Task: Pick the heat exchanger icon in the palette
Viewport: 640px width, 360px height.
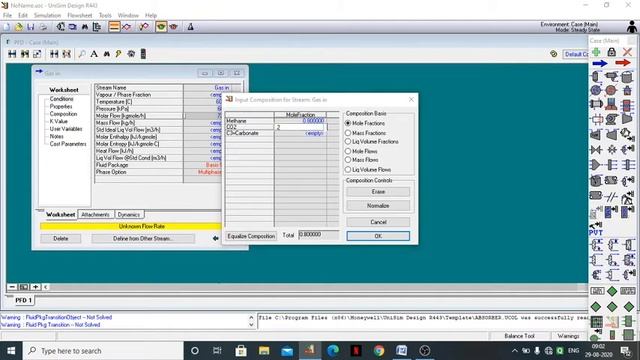Action: tap(596, 104)
